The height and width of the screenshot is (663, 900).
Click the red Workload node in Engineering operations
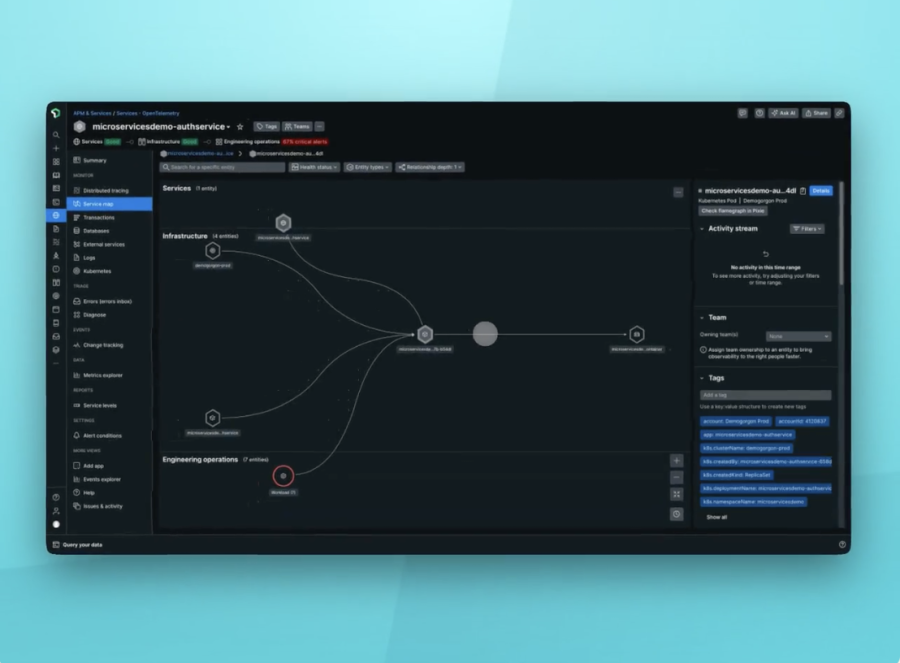[x=283, y=476]
